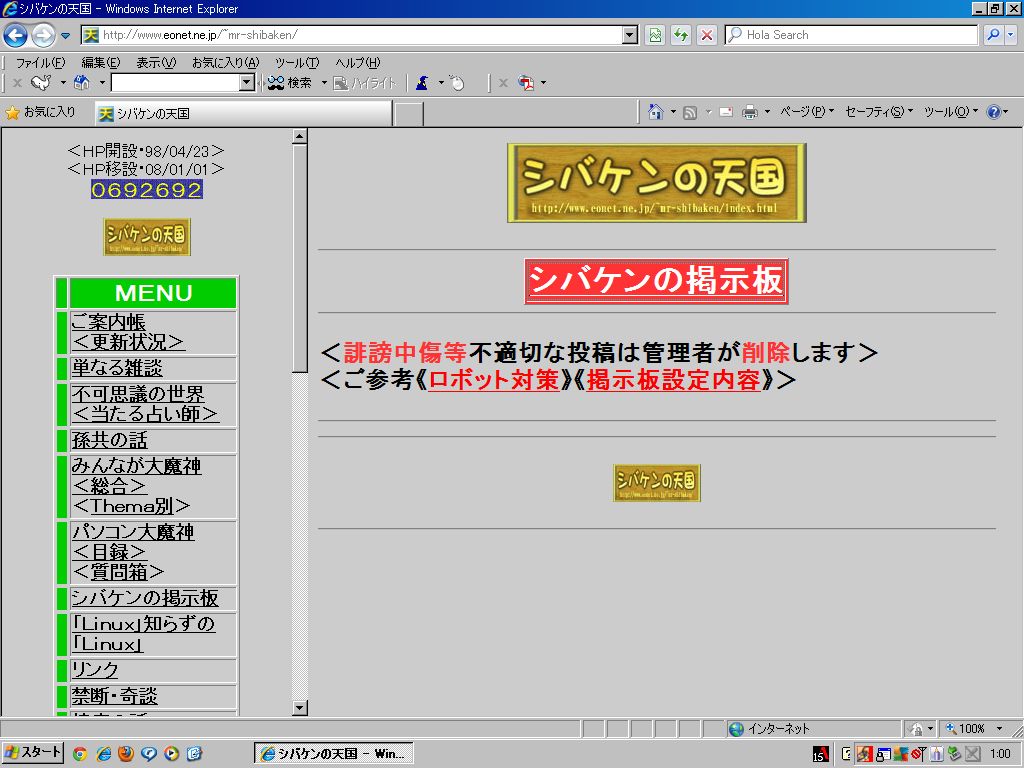Click the blue house toolbar icon
This screenshot has height=768, width=1024.
[82, 83]
